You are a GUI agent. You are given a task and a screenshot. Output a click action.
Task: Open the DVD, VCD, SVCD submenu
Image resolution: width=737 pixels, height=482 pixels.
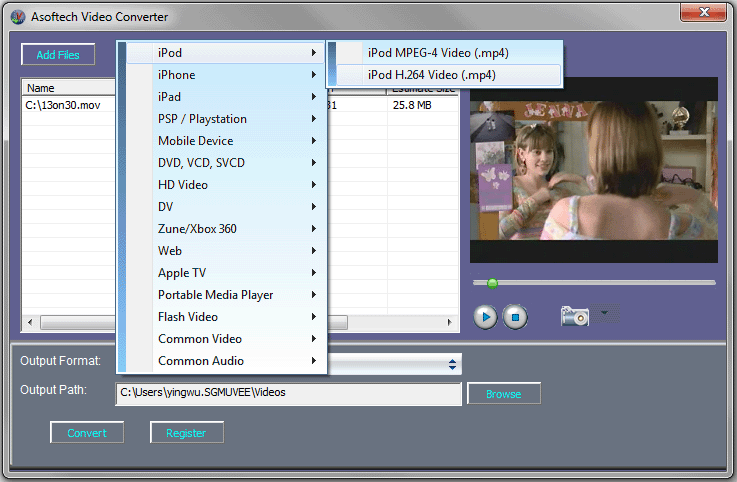tap(225, 163)
